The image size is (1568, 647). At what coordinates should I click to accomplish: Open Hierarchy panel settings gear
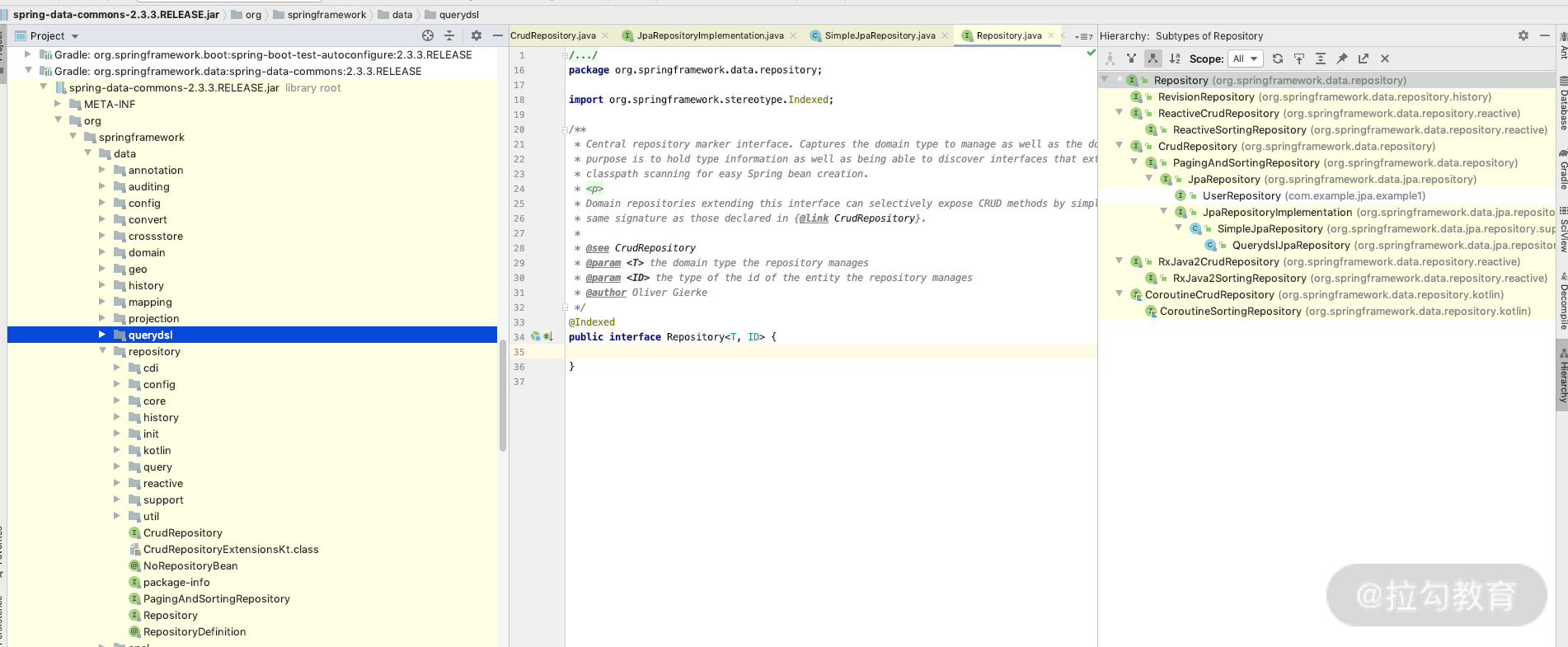pyautogui.click(x=1523, y=35)
